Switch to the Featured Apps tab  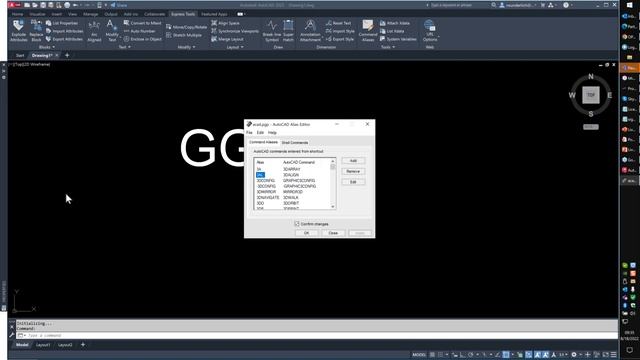coord(214,14)
